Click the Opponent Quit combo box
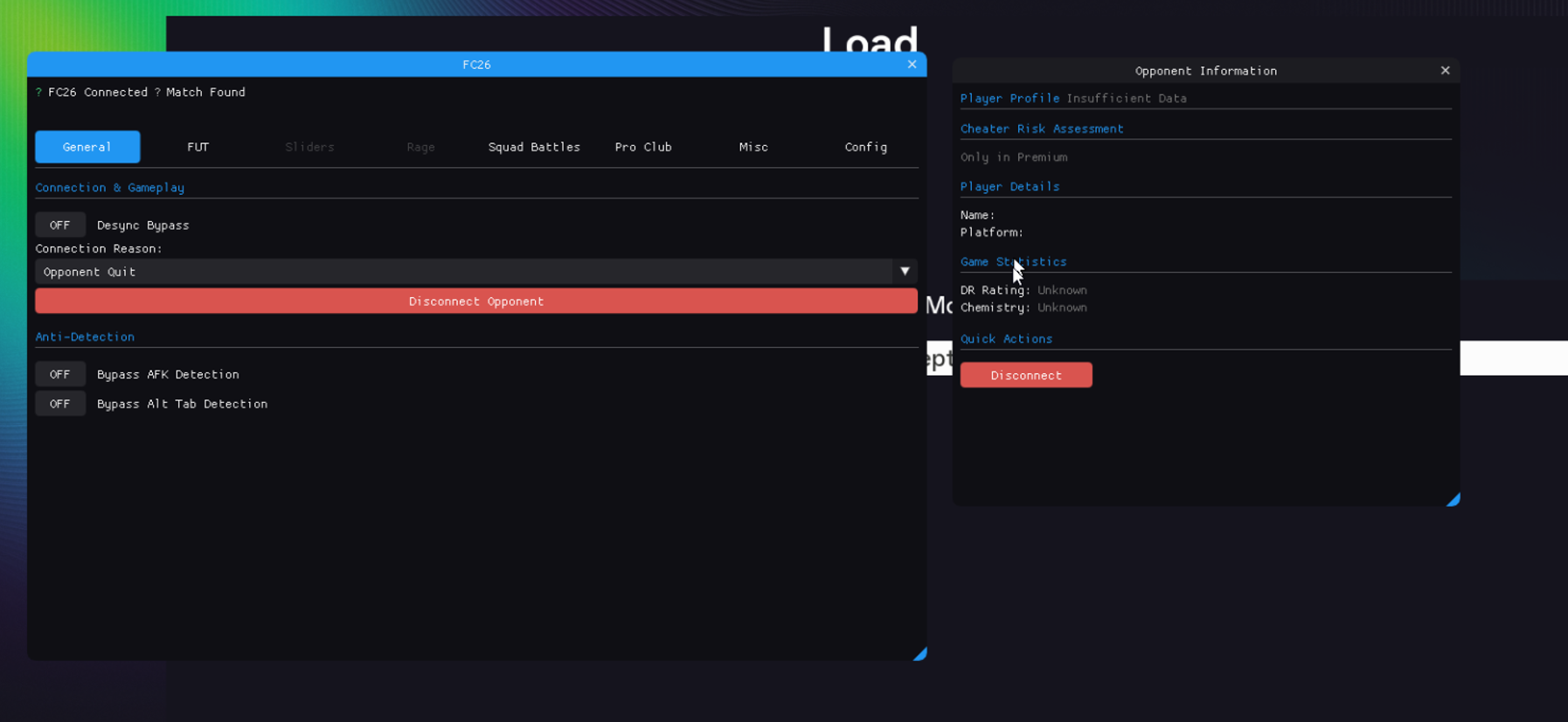 click(x=463, y=272)
